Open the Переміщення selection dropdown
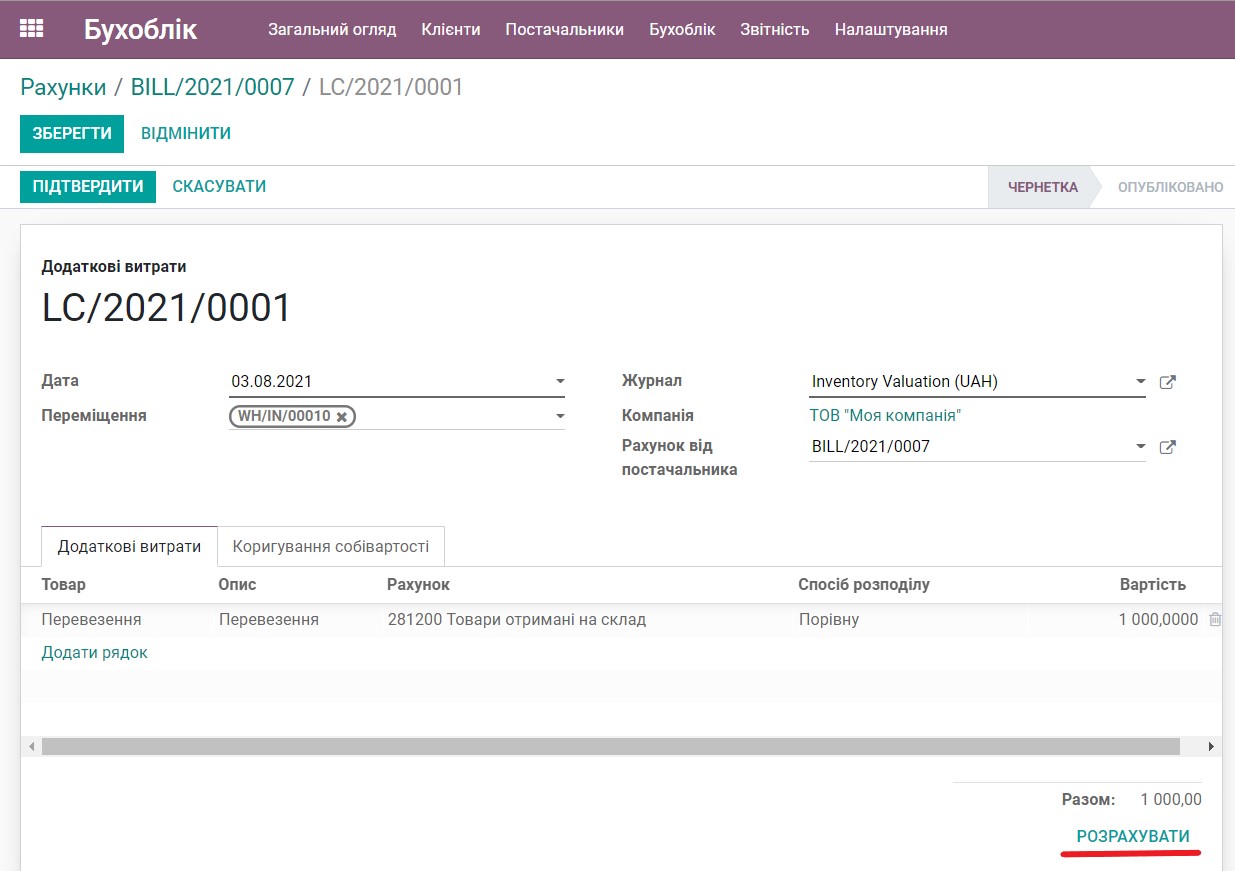This screenshot has height=871, width=1235. click(x=559, y=416)
